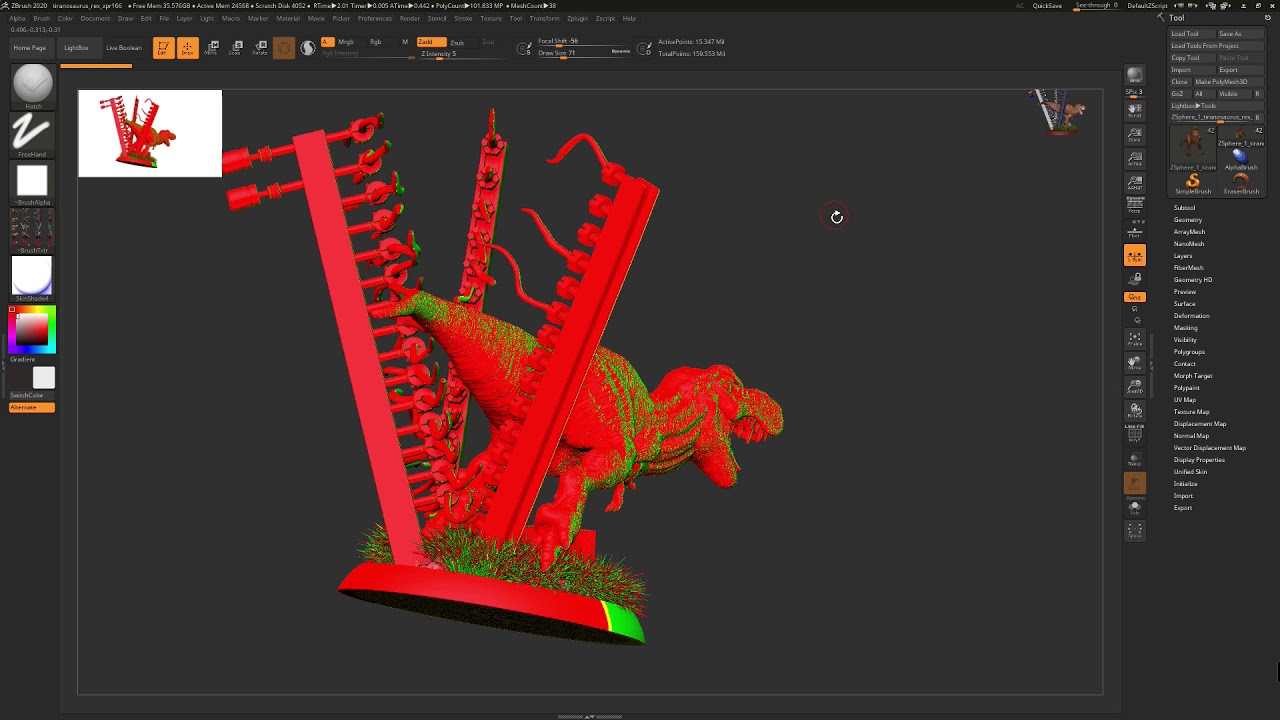Toggle the Floor grid

tap(1135, 231)
